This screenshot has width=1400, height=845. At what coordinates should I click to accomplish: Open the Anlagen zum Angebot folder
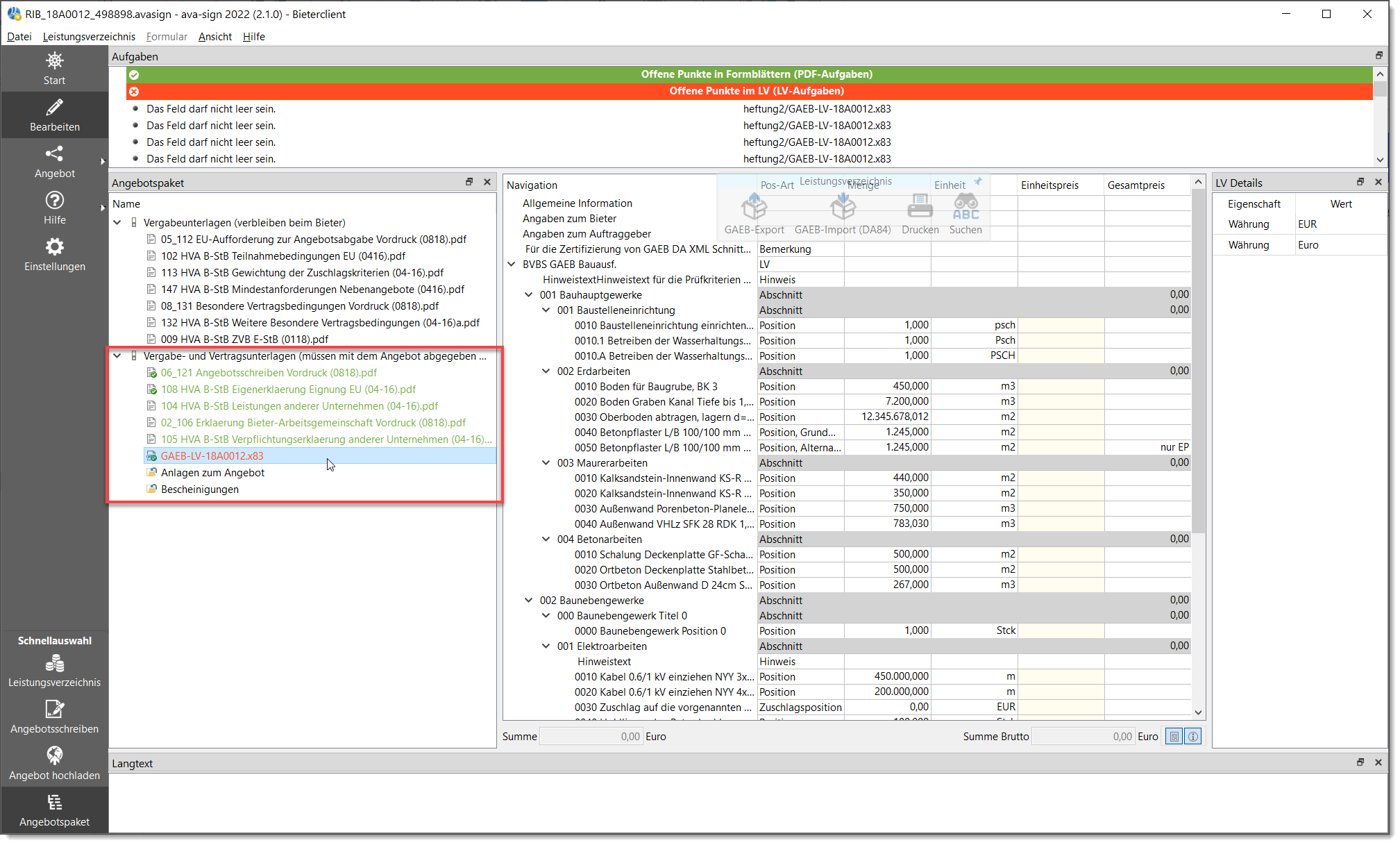click(x=212, y=473)
